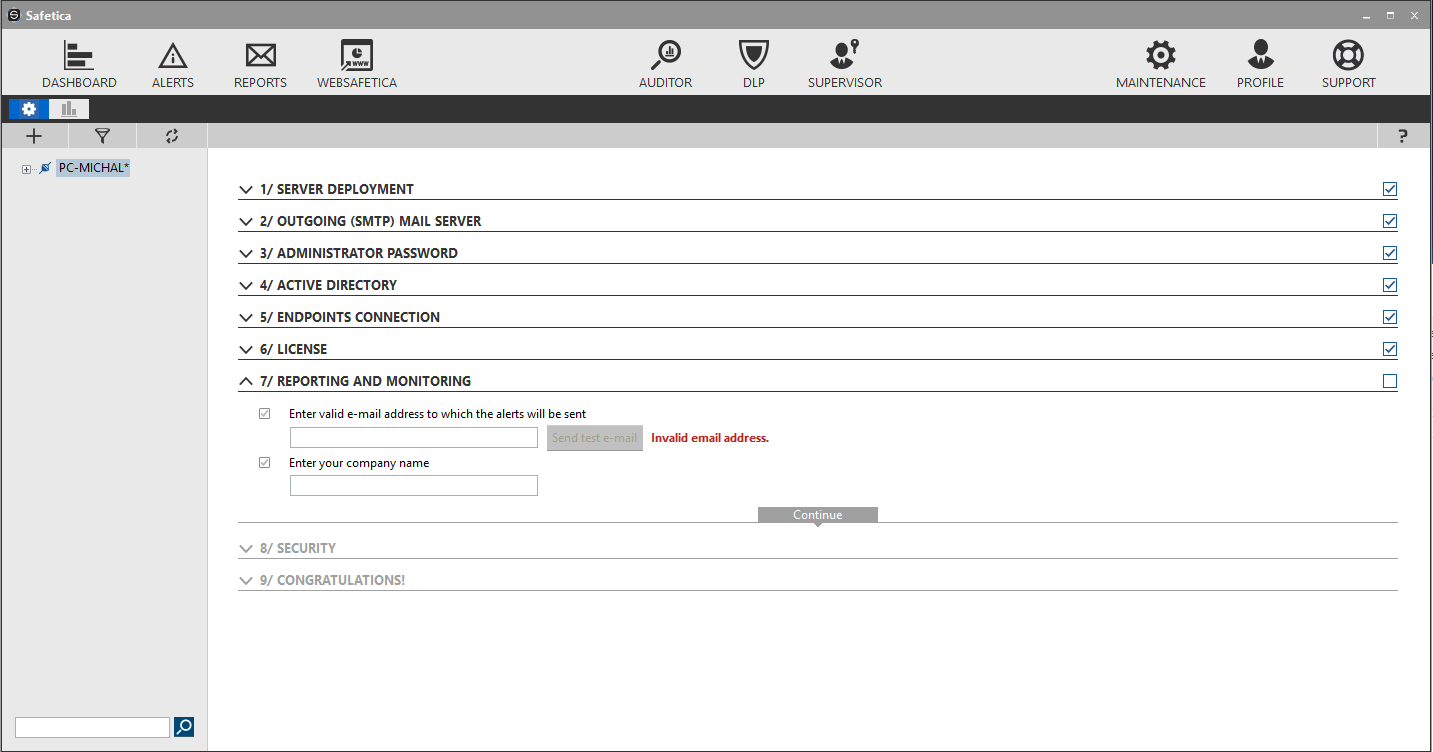Open the Supervisor module
1433x752 pixels.
pos(843,60)
